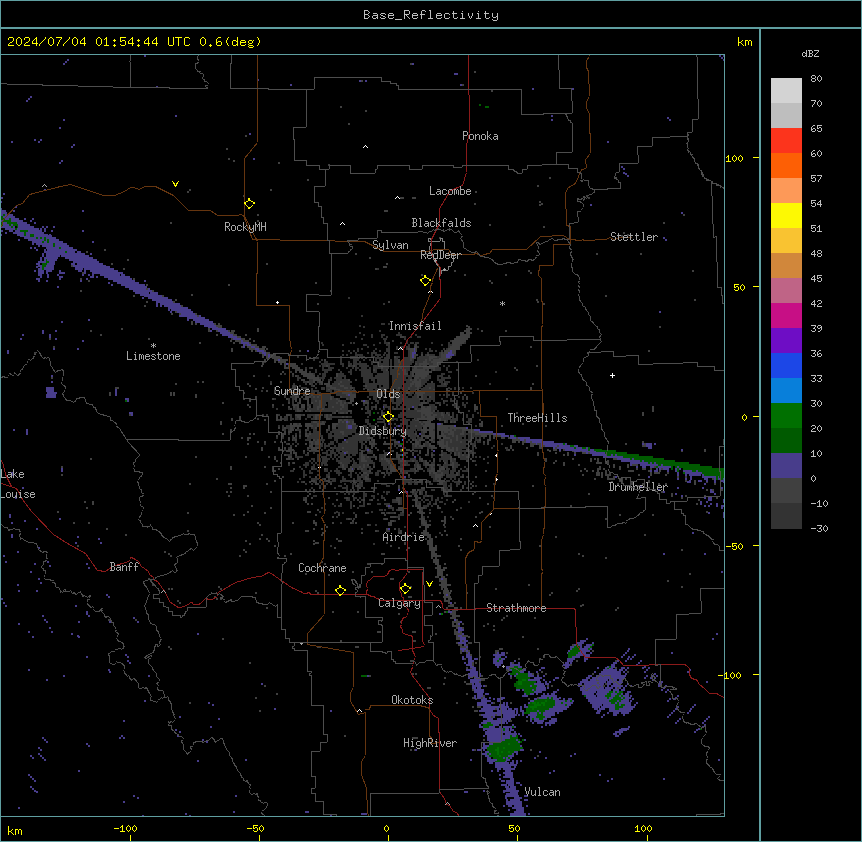
Task: Click the Base_Reflectivity title text
Action: tap(431, 15)
